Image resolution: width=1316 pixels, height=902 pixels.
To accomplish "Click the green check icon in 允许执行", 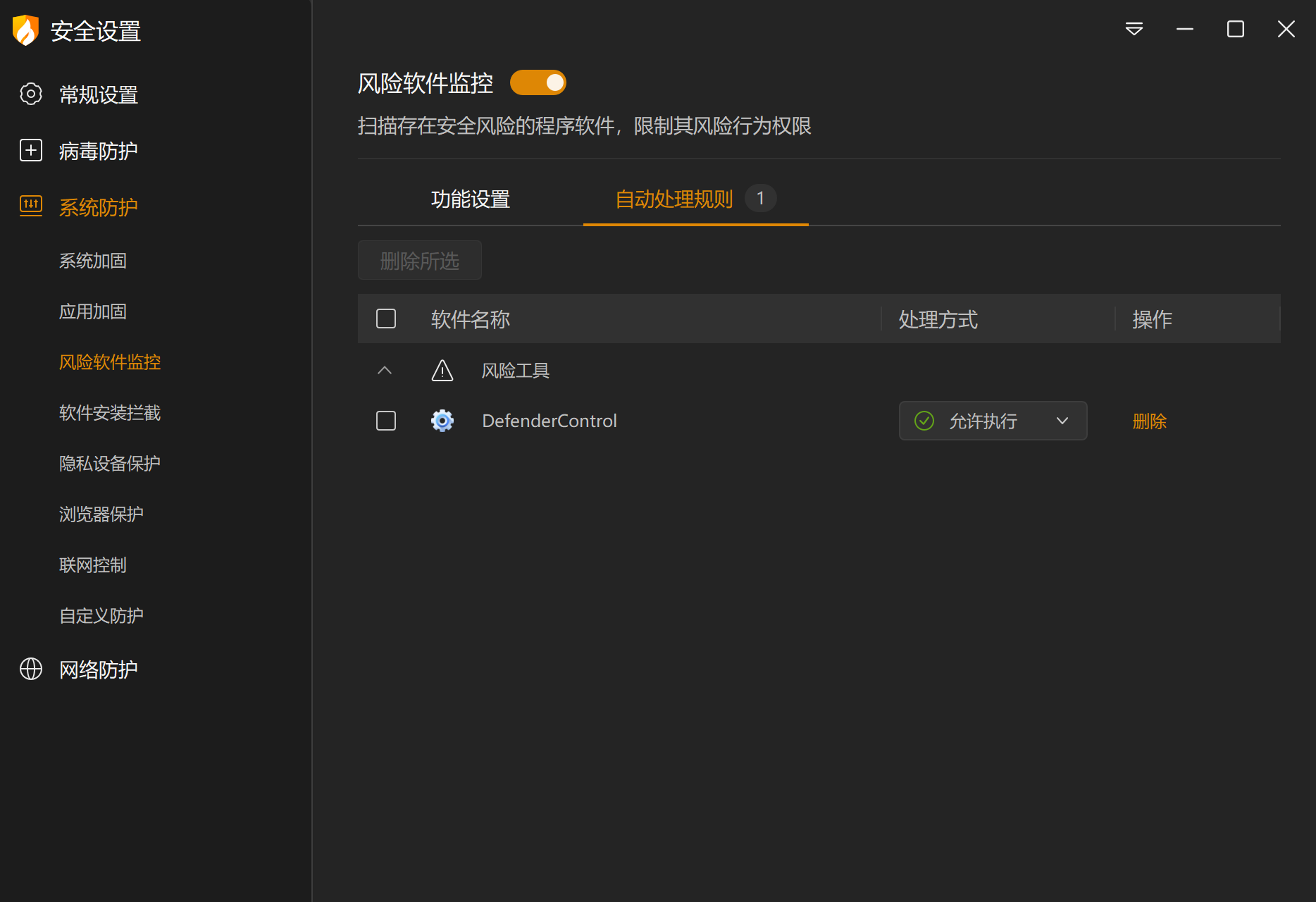I will [924, 421].
